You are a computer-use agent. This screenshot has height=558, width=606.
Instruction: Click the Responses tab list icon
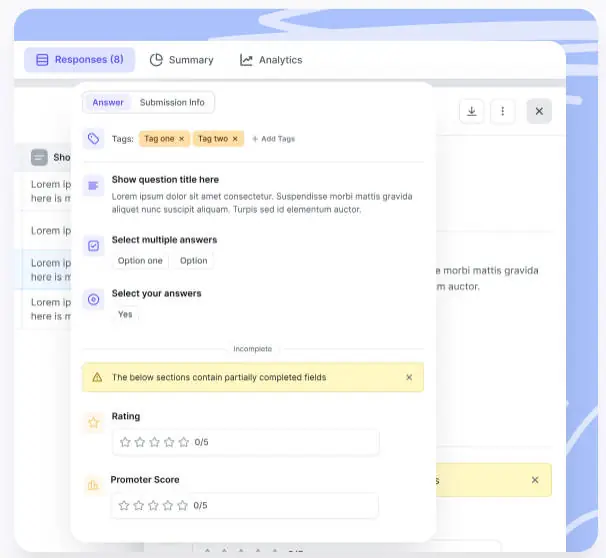coord(42,60)
